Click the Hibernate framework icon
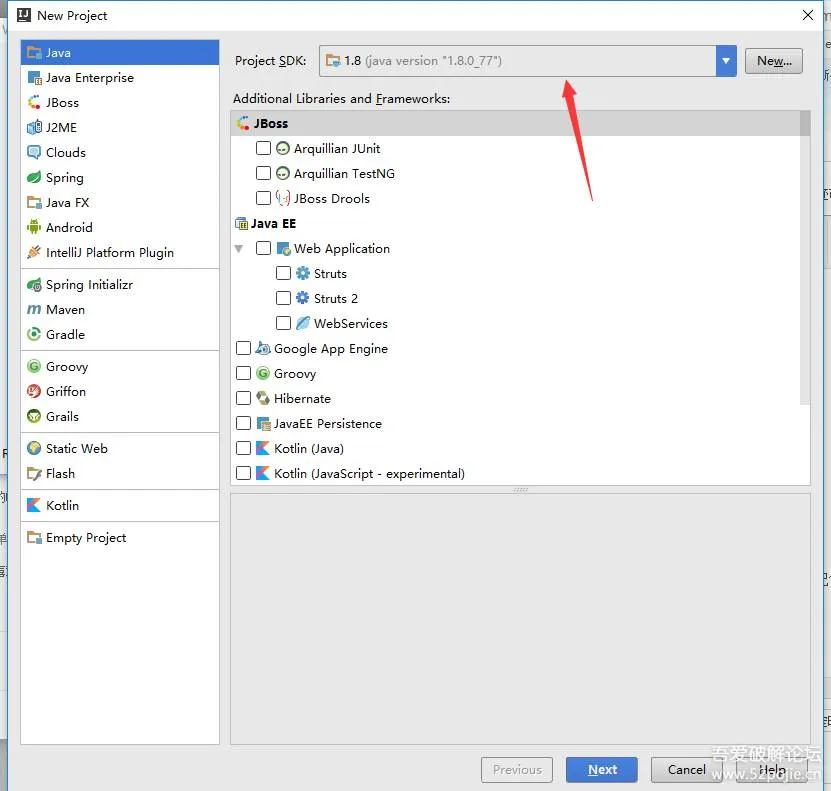 pos(263,398)
